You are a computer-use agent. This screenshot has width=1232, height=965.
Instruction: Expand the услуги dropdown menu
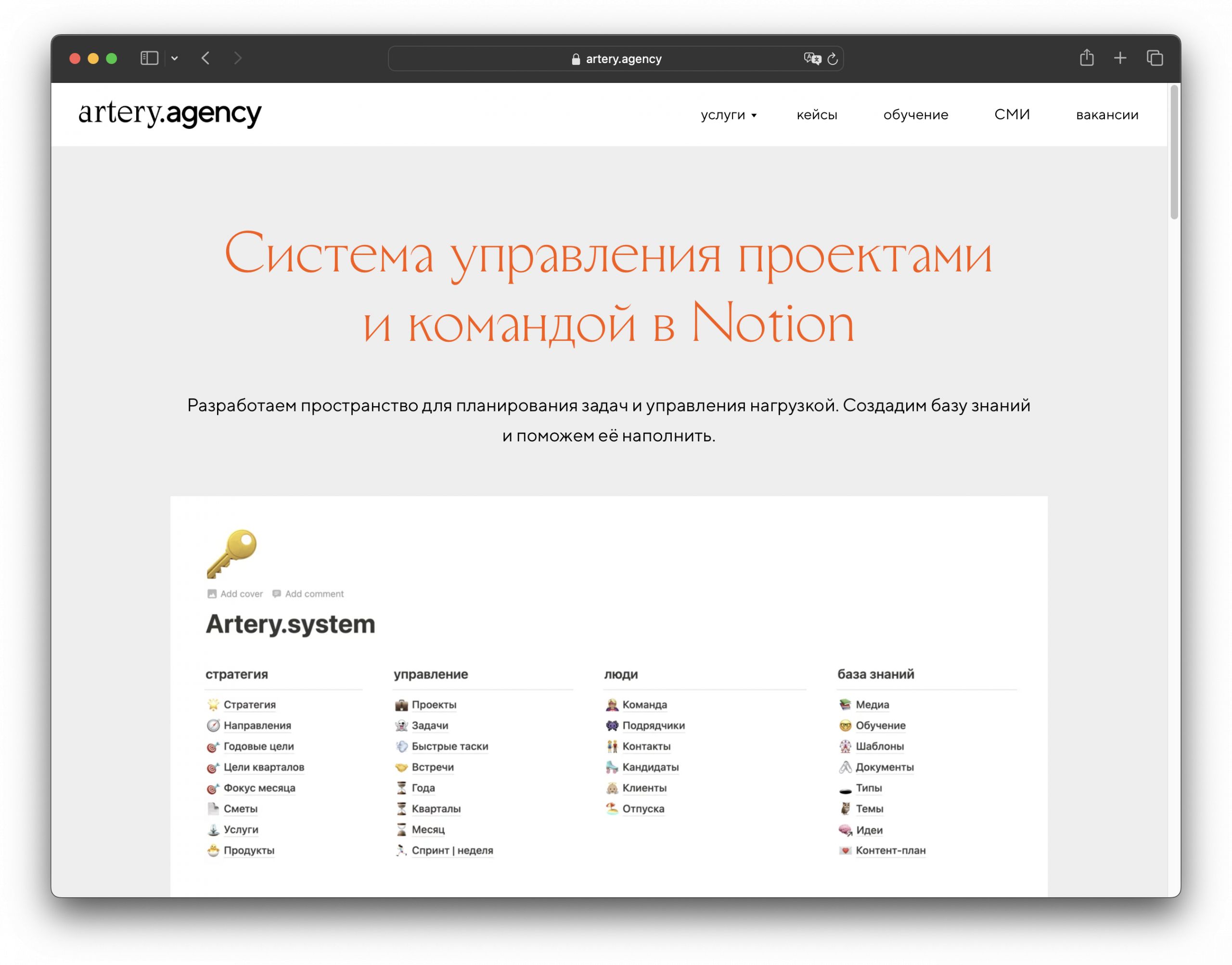(728, 115)
